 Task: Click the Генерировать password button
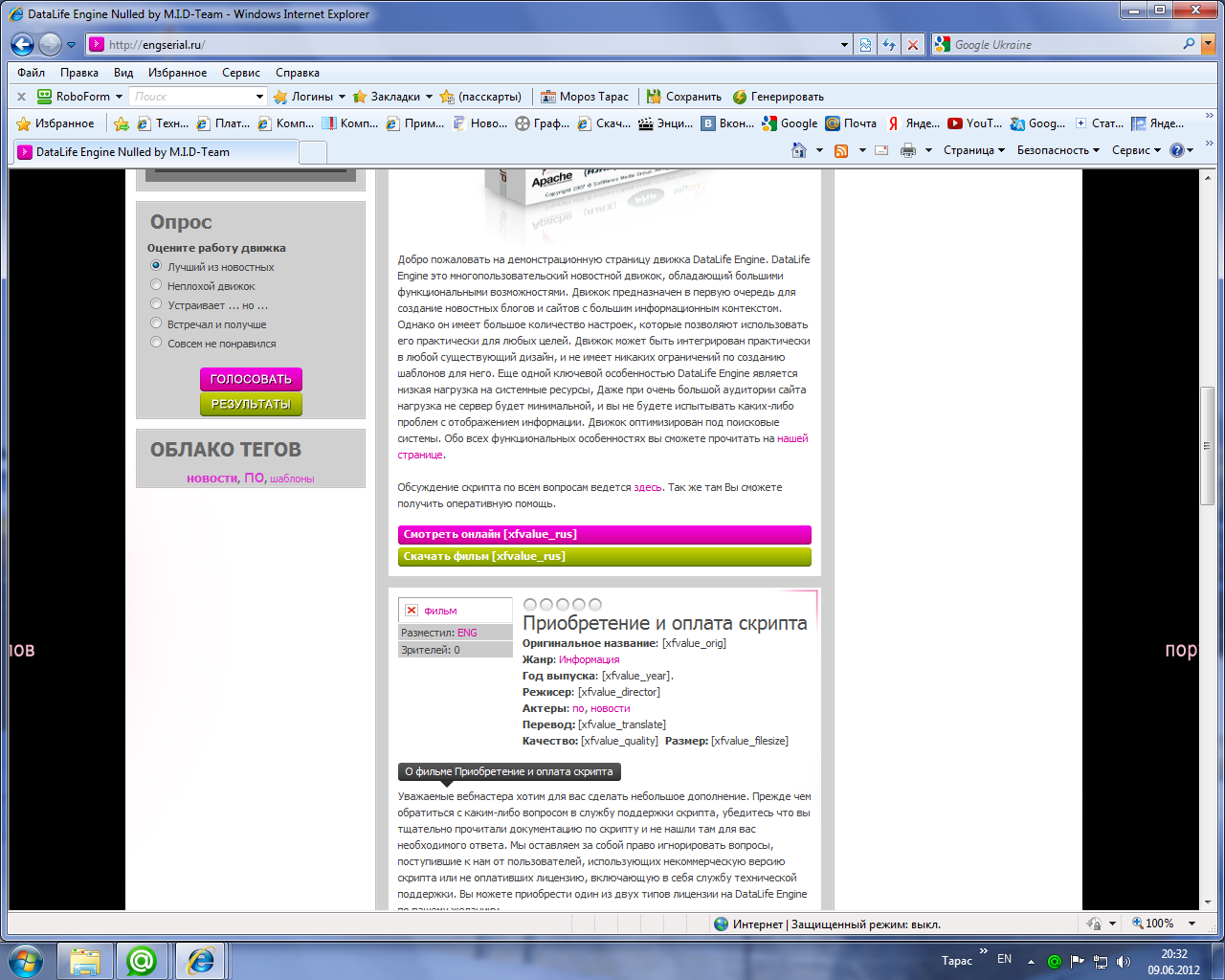[x=778, y=97]
